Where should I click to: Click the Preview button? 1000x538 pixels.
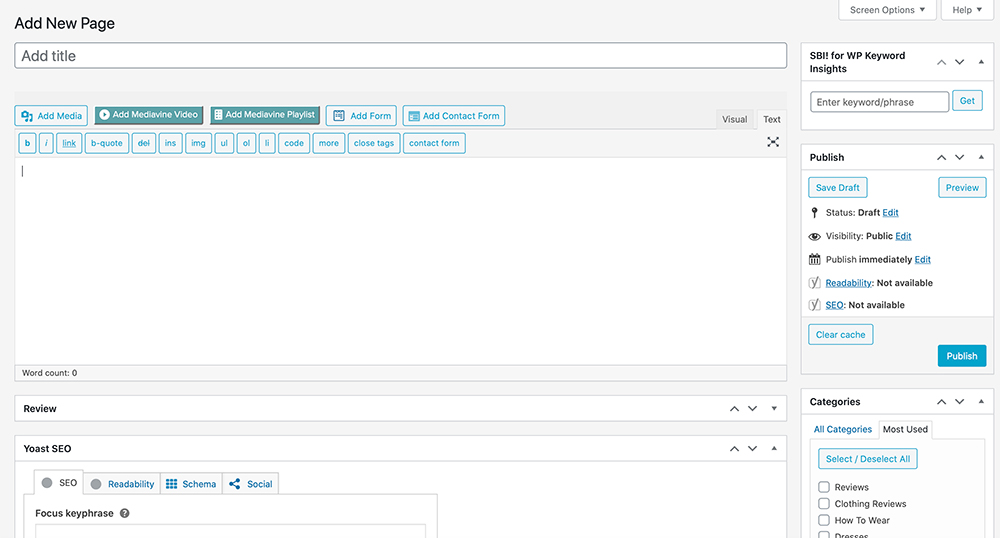point(962,187)
